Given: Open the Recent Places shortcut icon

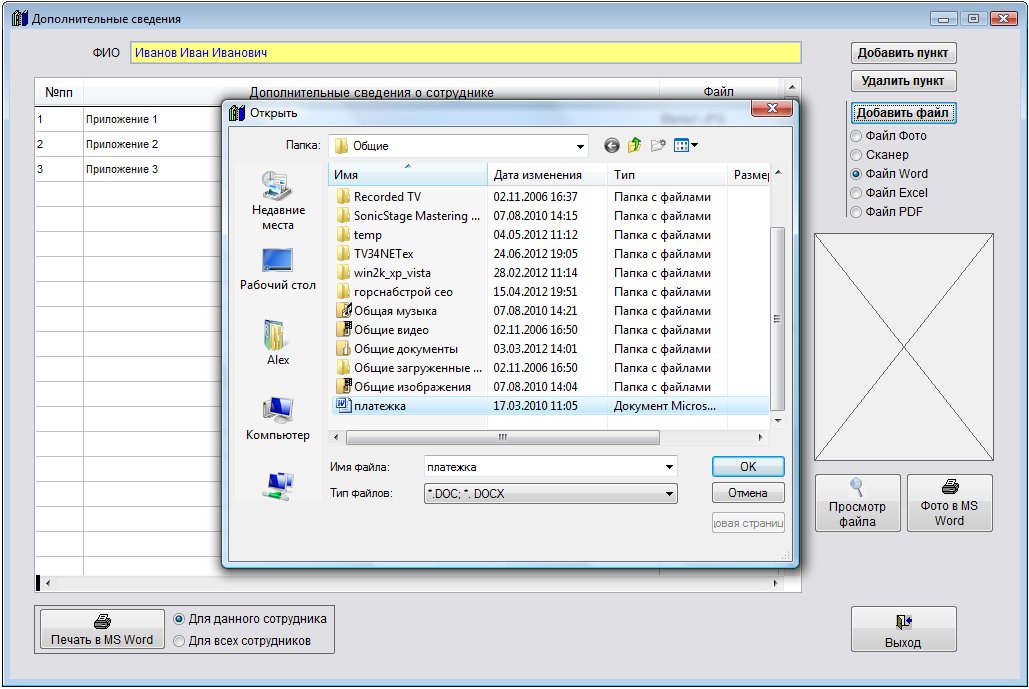Looking at the screenshot, I should pyautogui.click(x=278, y=186).
